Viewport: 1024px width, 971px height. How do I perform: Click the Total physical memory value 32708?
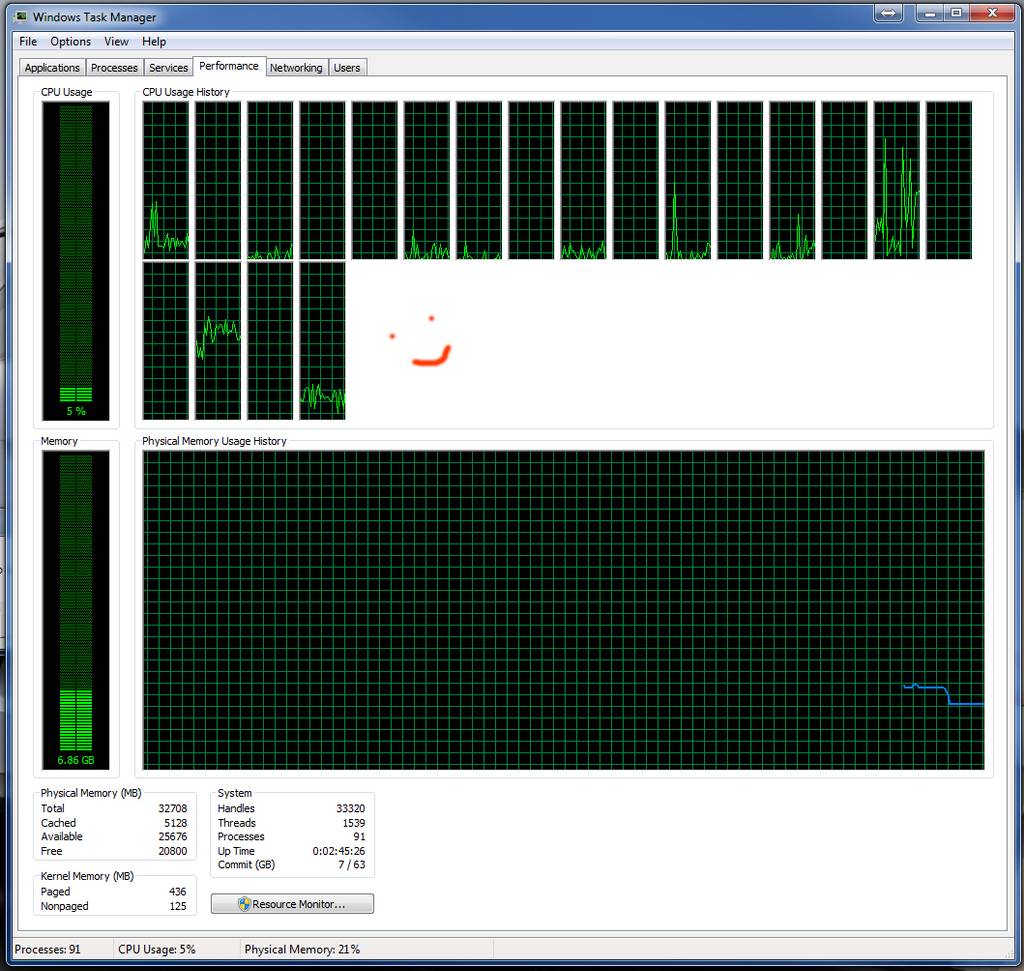pos(172,808)
